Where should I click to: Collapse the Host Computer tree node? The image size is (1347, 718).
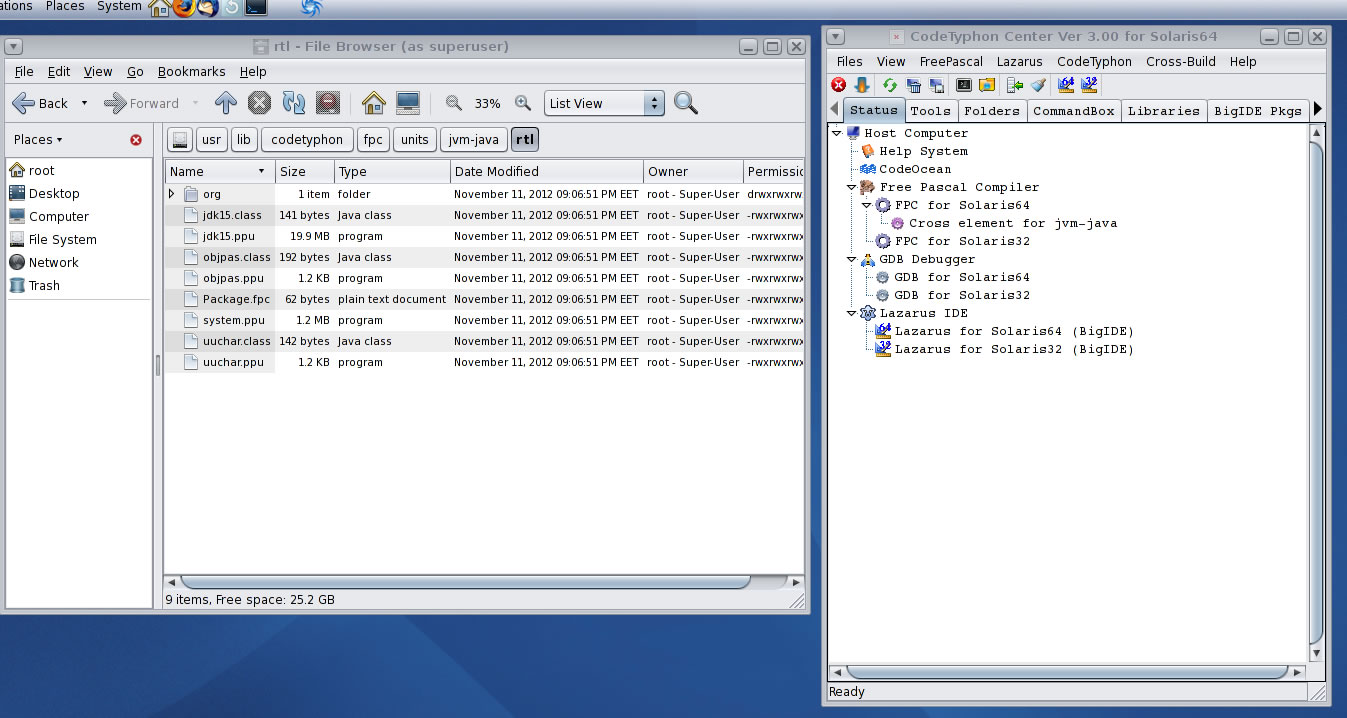point(836,133)
